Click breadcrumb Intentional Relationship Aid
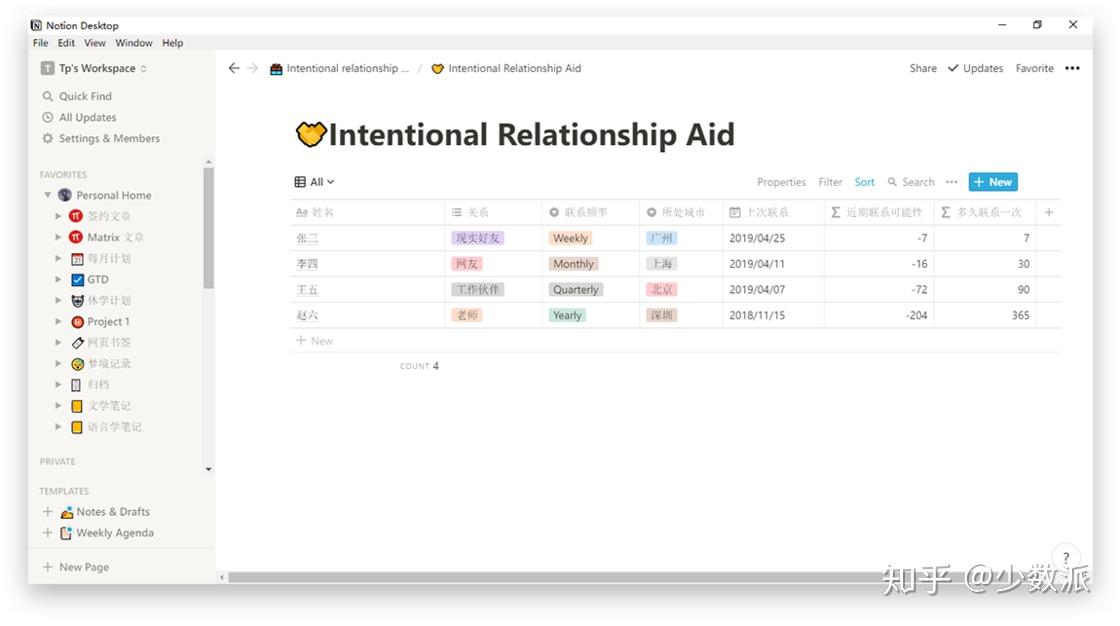The image size is (1120, 626). 506,69
